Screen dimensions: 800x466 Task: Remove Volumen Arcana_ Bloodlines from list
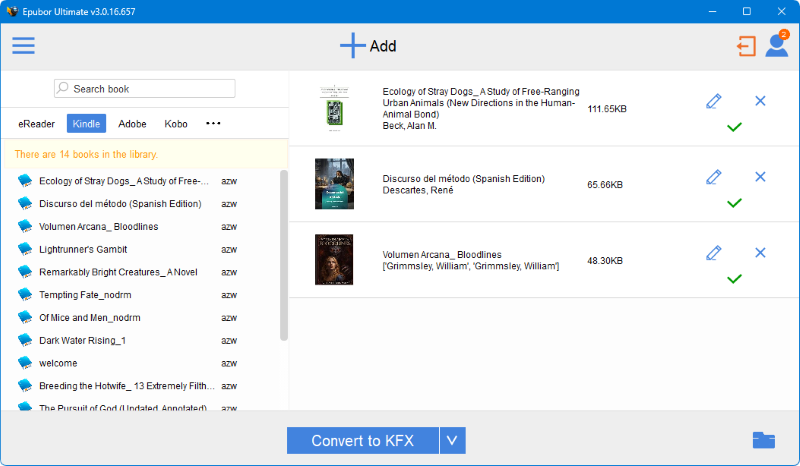760,253
